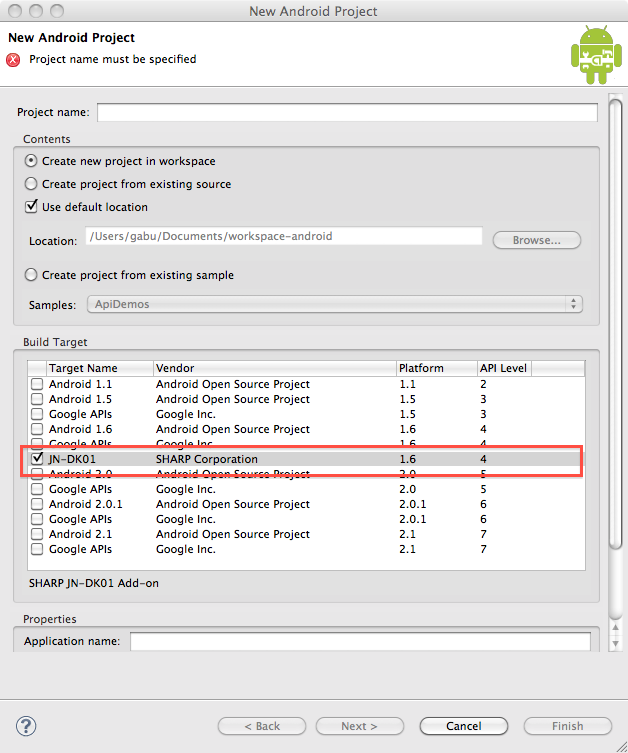The image size is (628, 753).
Task: Sort by the Vendor column header
Action: (x=275, y=368)
